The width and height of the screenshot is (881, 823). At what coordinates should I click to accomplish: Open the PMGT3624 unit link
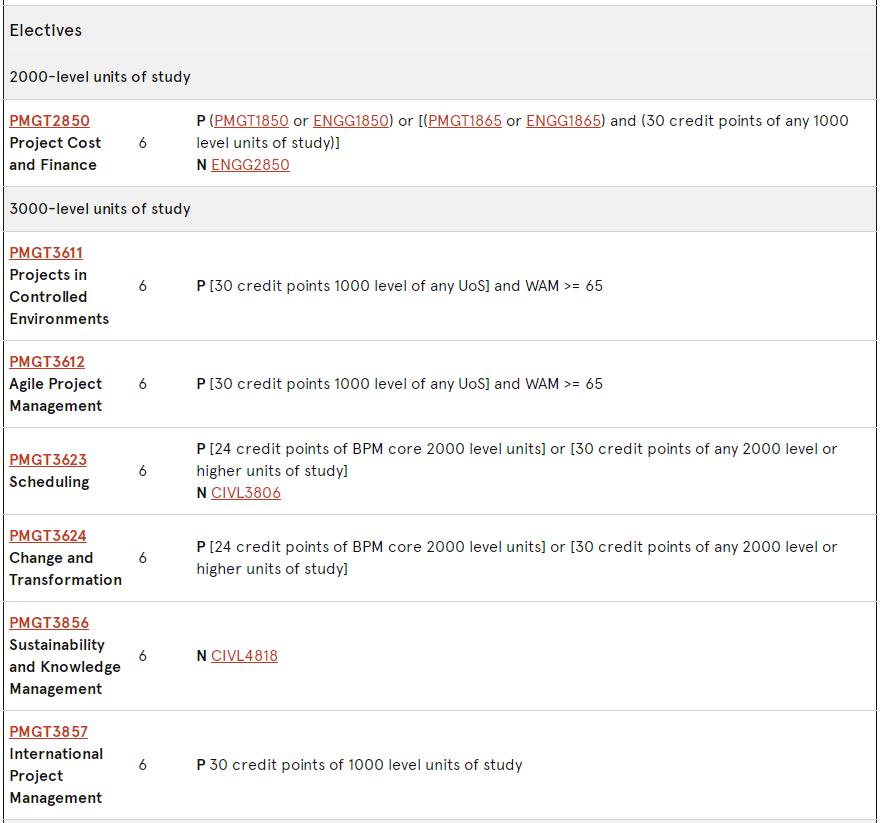point(48,536)
